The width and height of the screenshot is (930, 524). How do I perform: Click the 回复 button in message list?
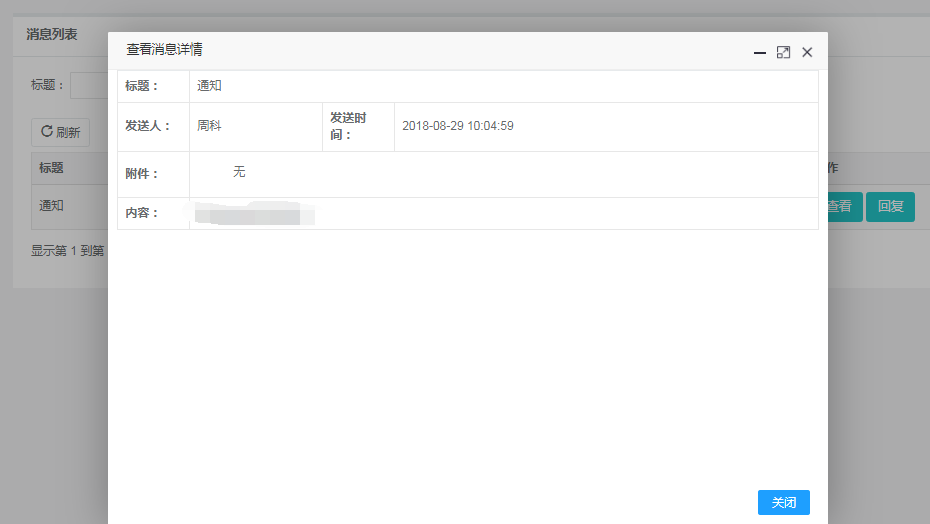[x=890, y=207]
